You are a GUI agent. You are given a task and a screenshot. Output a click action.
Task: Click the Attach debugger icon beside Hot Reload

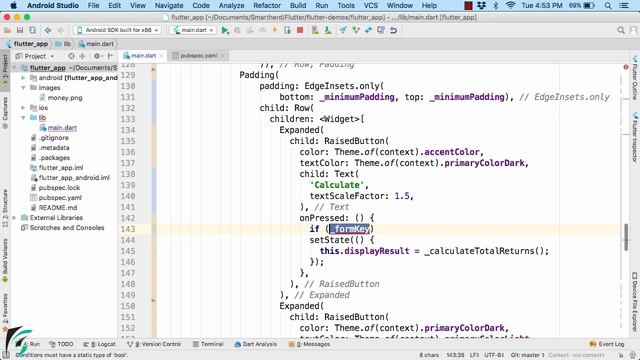[x=287, y=30]
